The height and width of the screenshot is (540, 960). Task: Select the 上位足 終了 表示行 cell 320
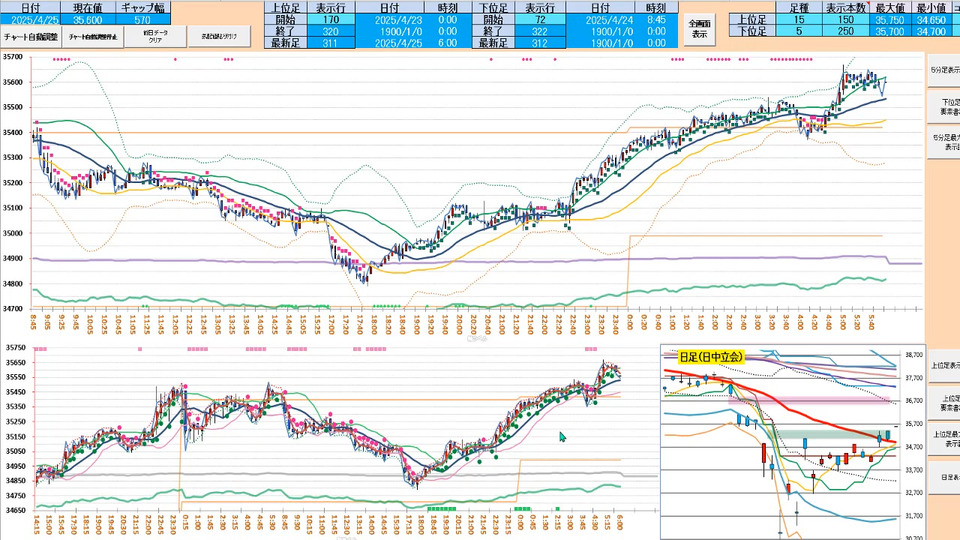tap(331, 31)
